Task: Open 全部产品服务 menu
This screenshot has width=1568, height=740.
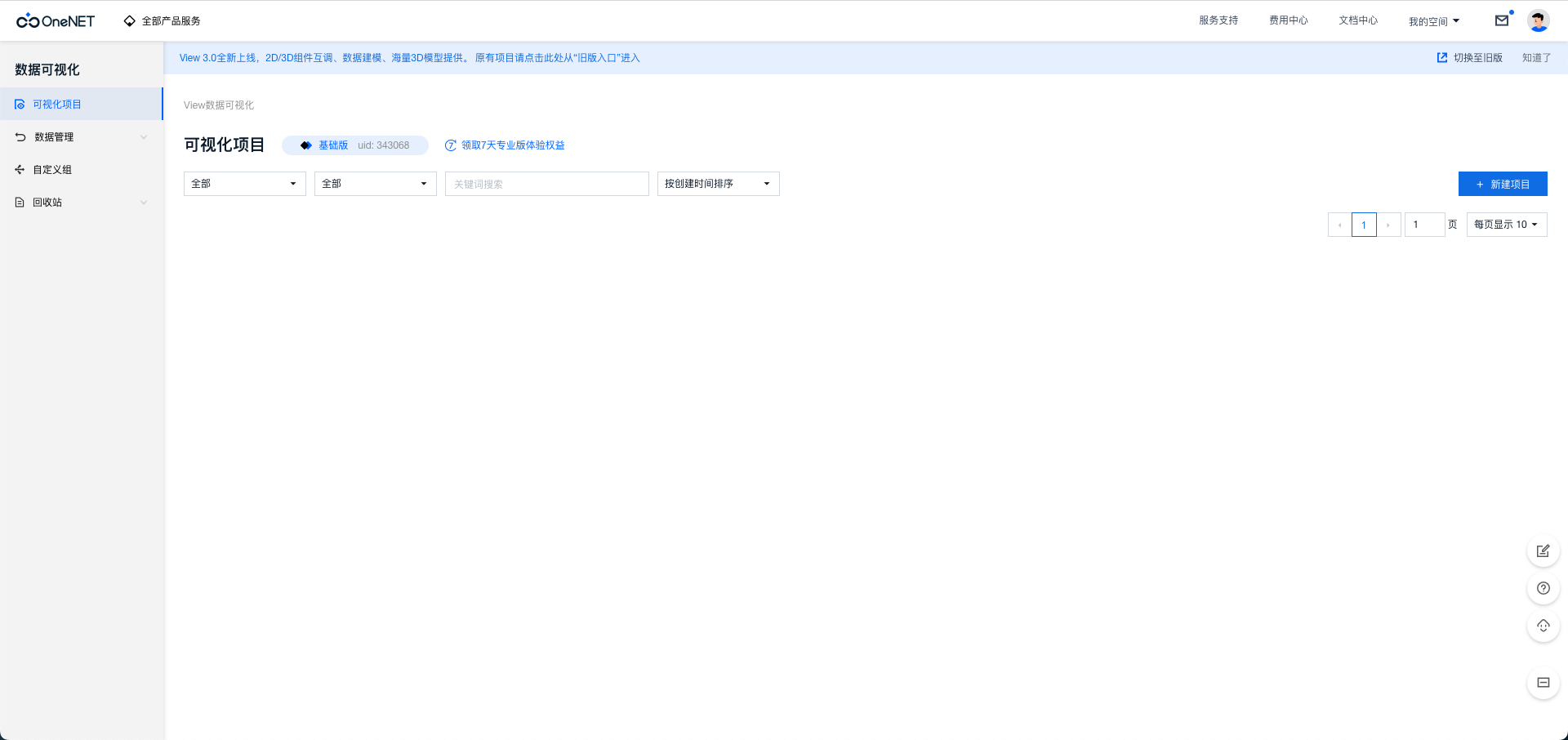Action: [163, 21]
